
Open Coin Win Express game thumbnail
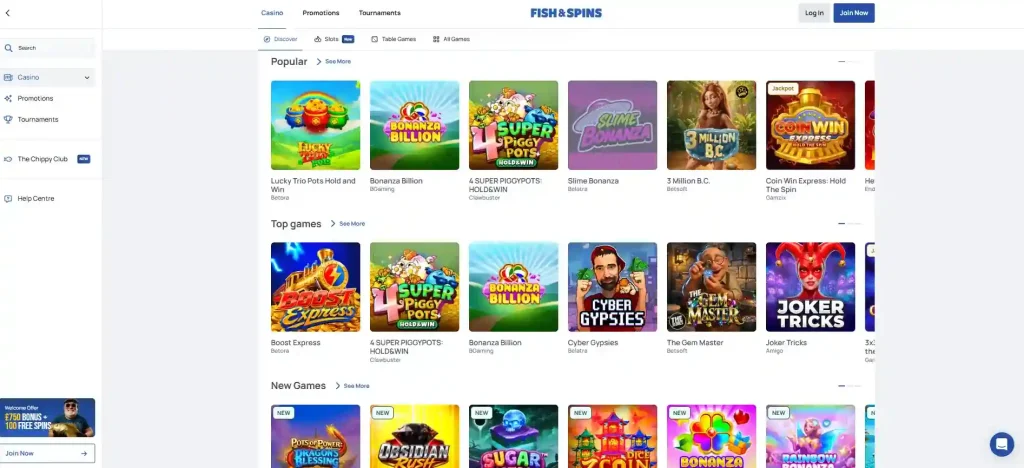point(810,125)
